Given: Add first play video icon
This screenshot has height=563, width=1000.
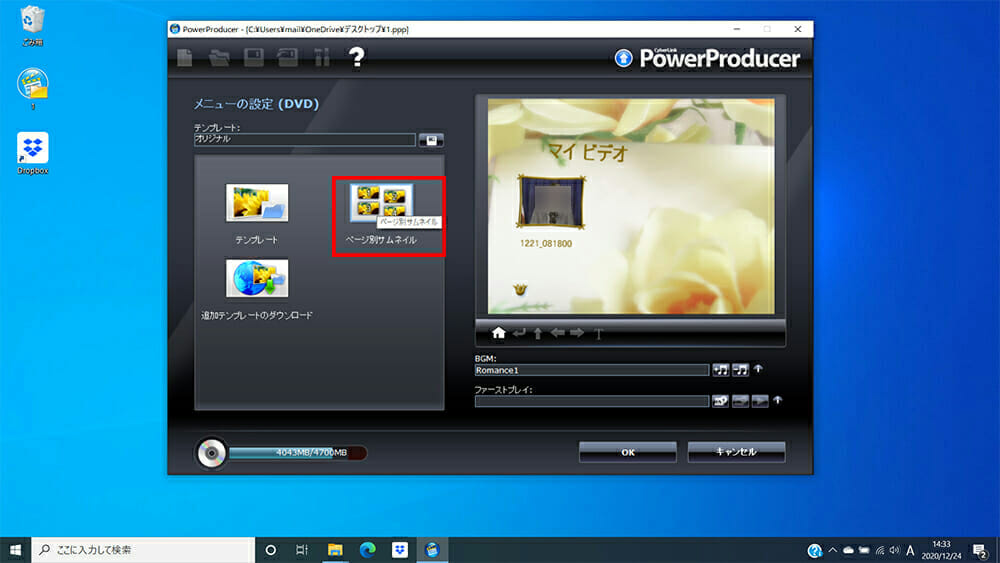Looking at the screenshot, I should pos(721,401).
